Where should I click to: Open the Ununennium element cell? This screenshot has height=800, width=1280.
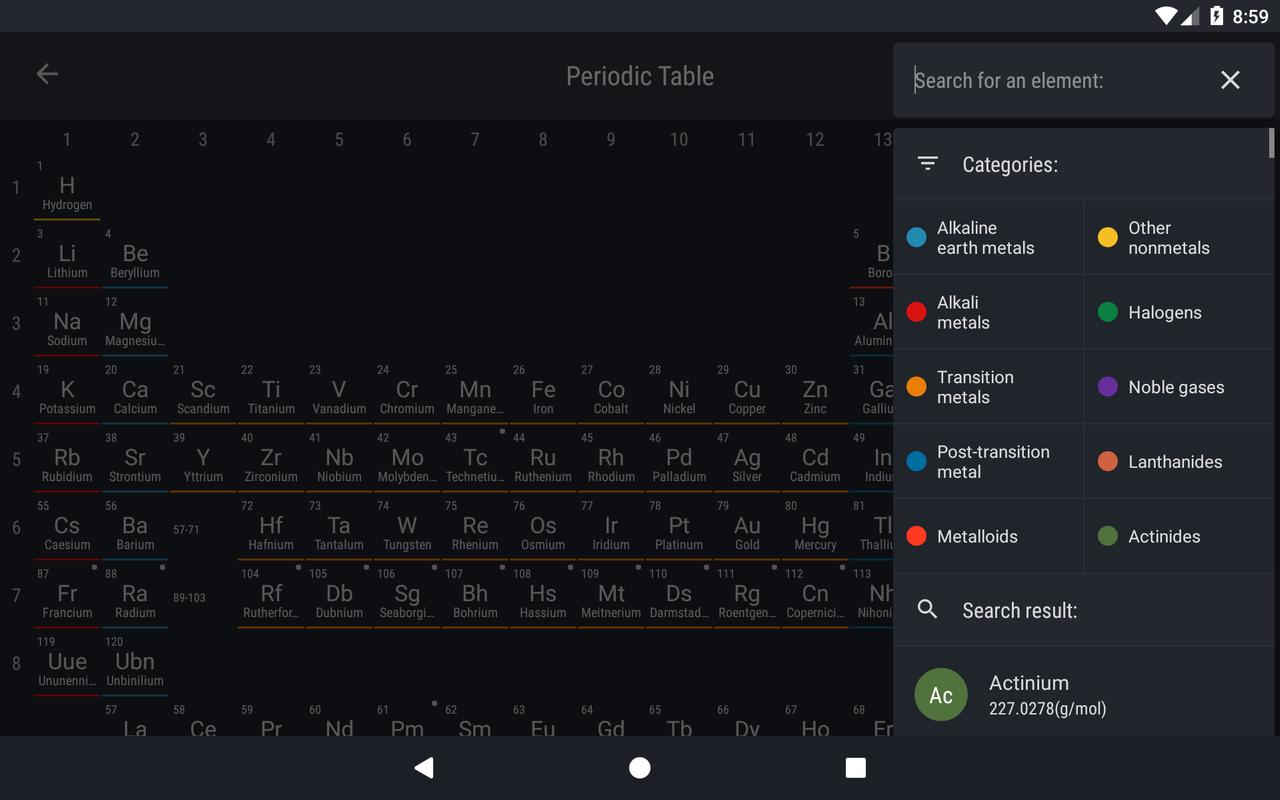click(x=67, y=666)
